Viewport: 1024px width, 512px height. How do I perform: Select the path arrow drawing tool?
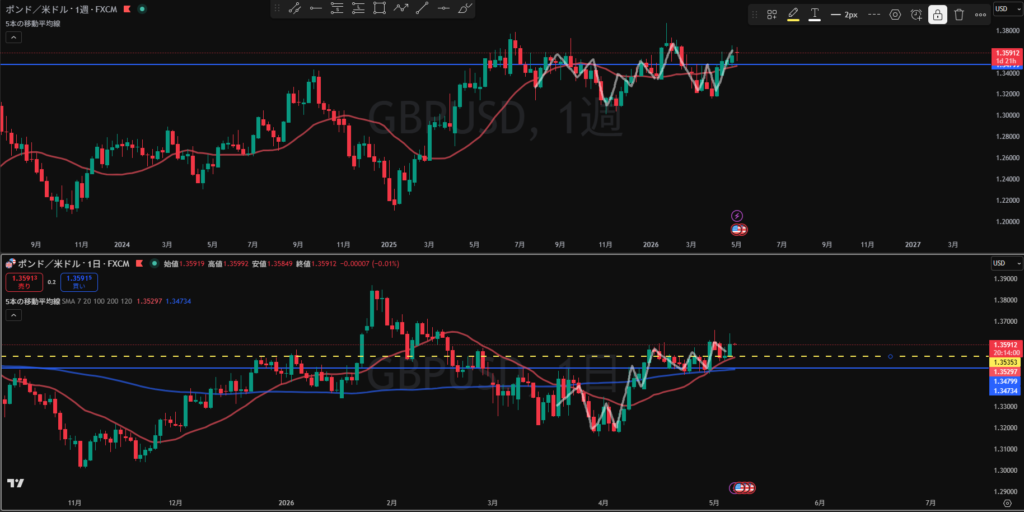(400, 8)
